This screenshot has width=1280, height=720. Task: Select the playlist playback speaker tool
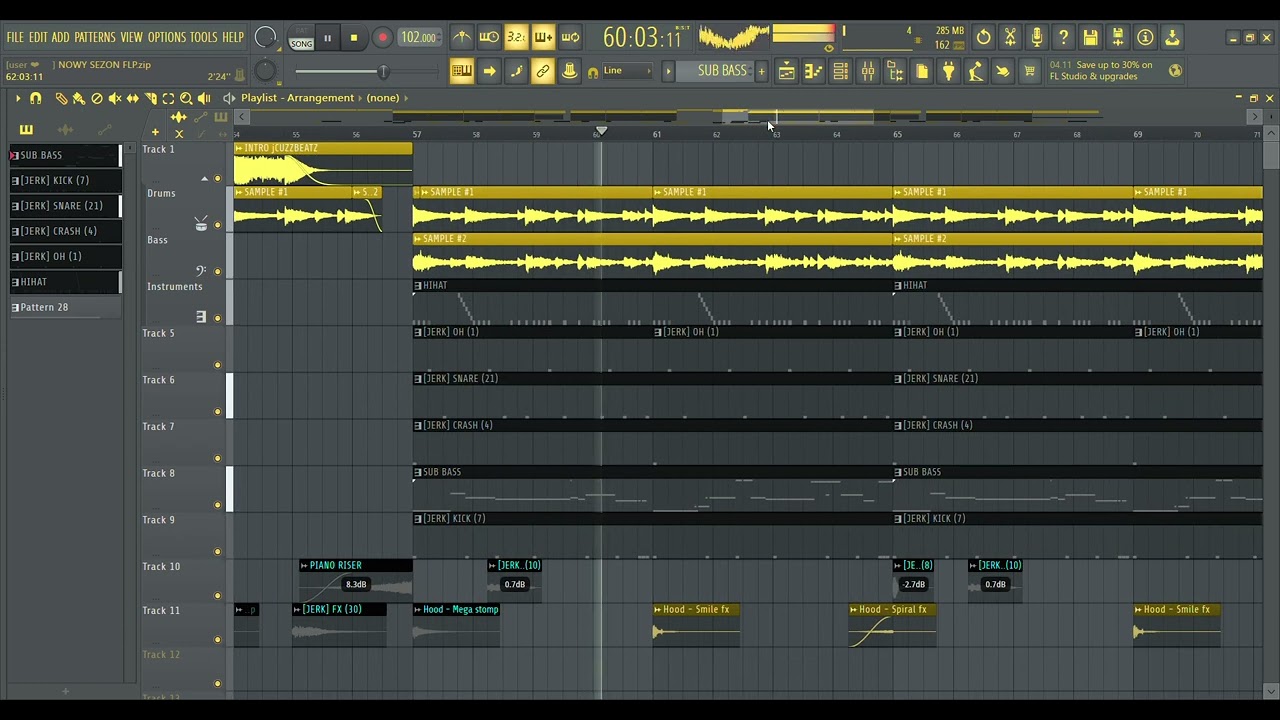[x=204, y=98]
